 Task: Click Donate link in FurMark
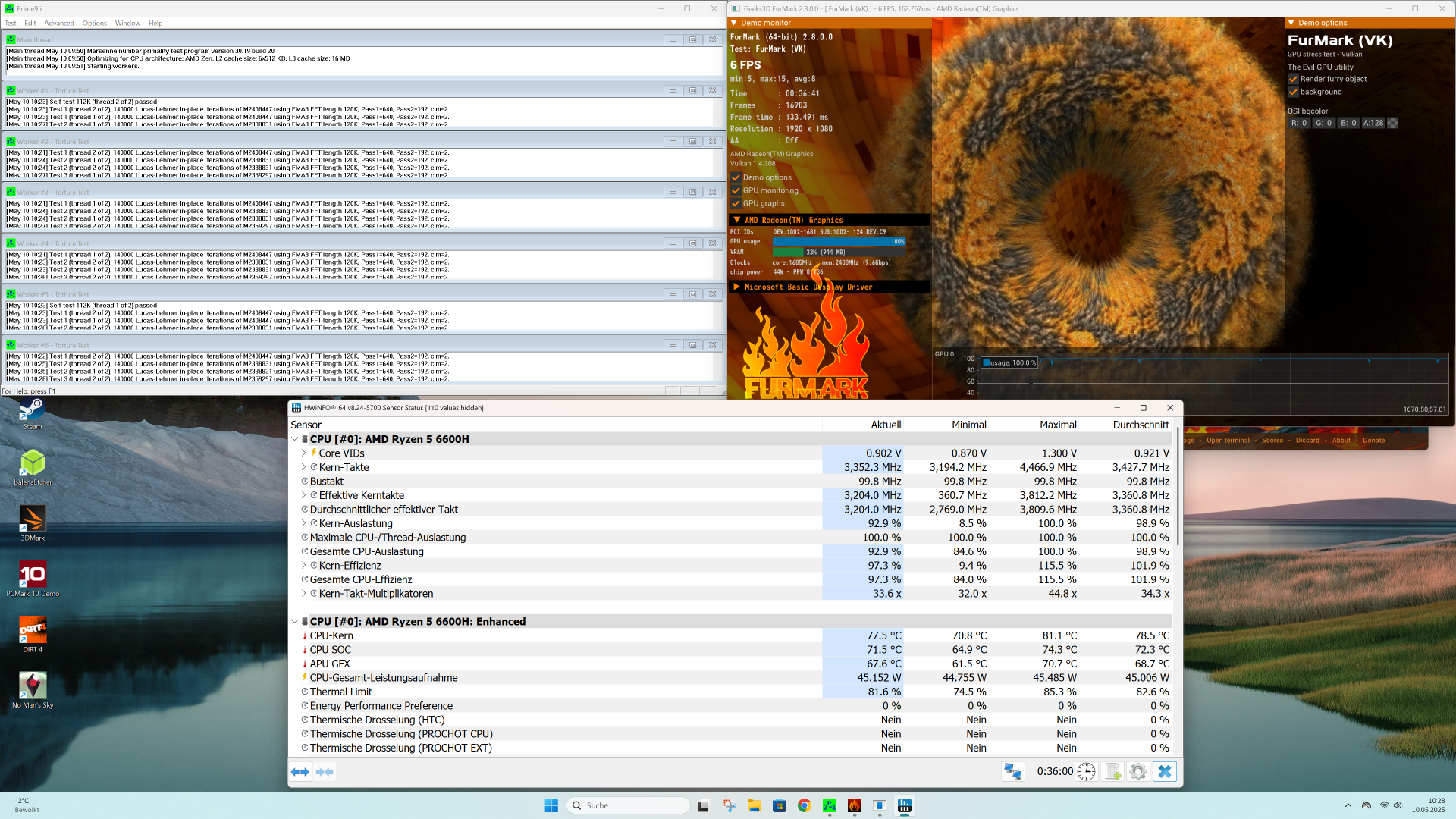point(1373,440)
